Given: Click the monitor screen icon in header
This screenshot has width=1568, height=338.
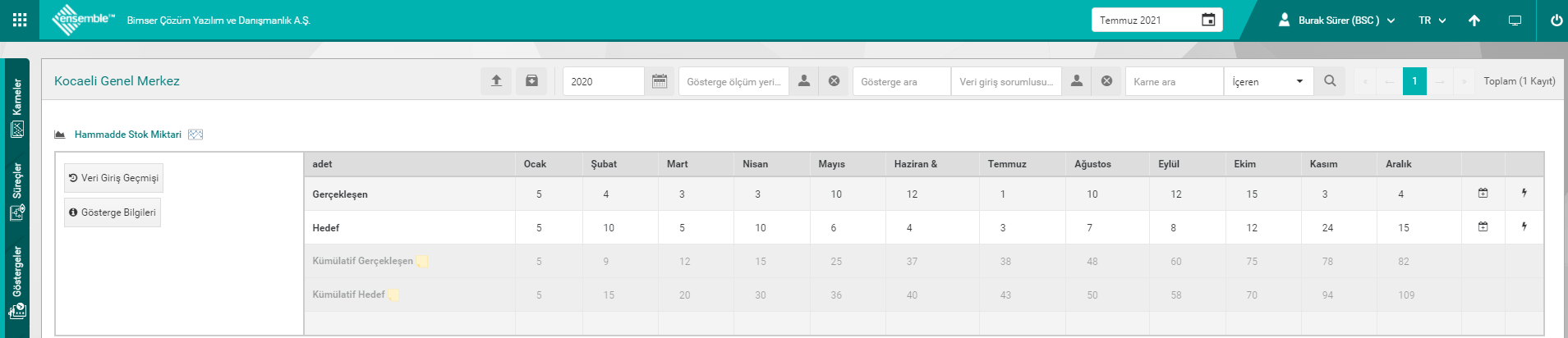Looking at the screenshot, I should tap(1515, 21).
